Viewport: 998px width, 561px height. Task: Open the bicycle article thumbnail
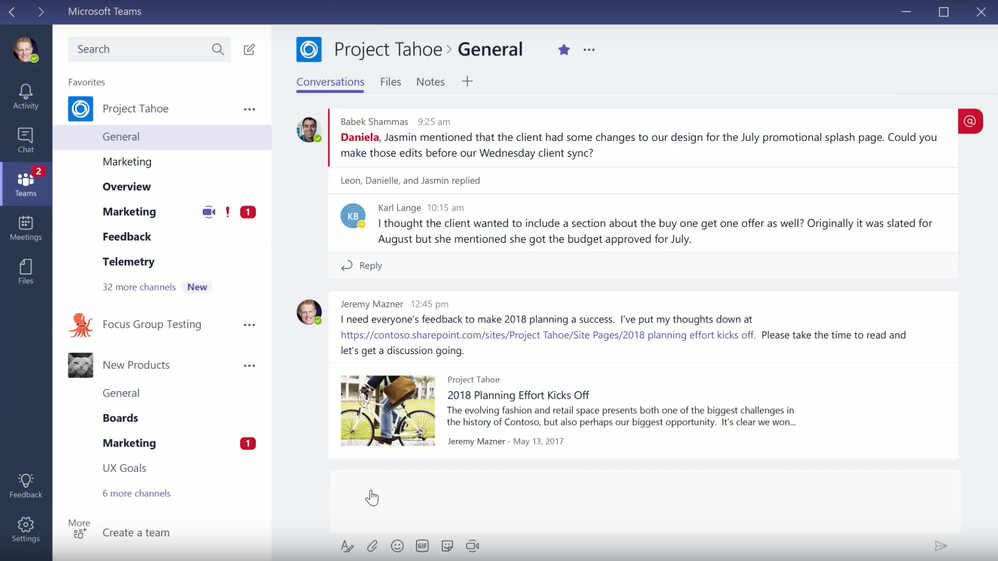click(x=388, y=411)
